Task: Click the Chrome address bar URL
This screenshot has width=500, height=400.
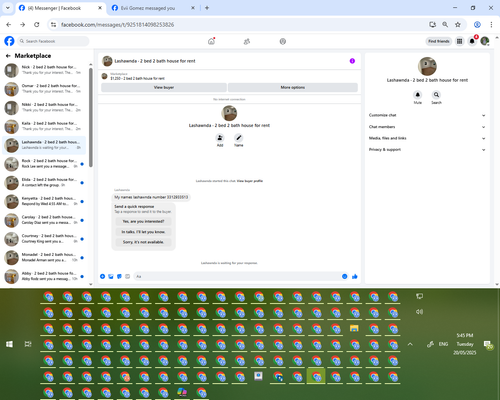Action: click(x=117, y=25)
